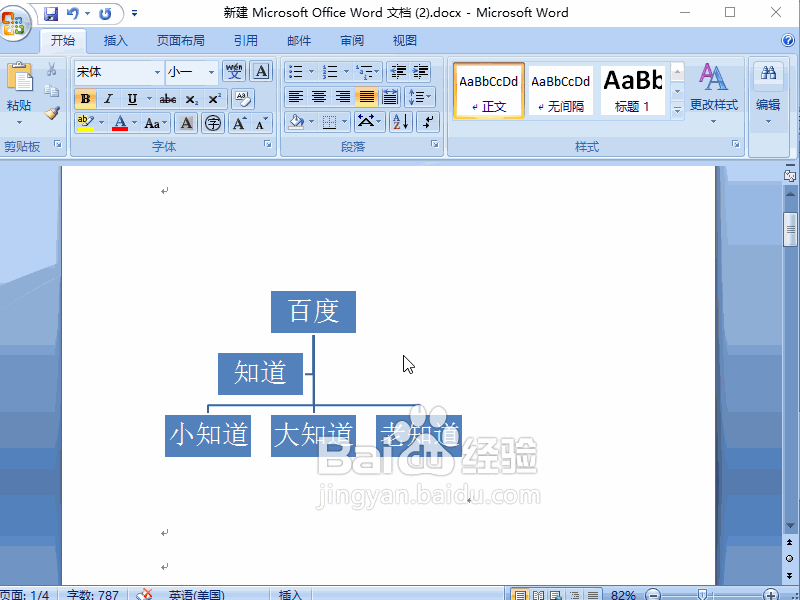Open the font name dropdown
This screenshot has height=600, width=800.
tap(158, 72)
